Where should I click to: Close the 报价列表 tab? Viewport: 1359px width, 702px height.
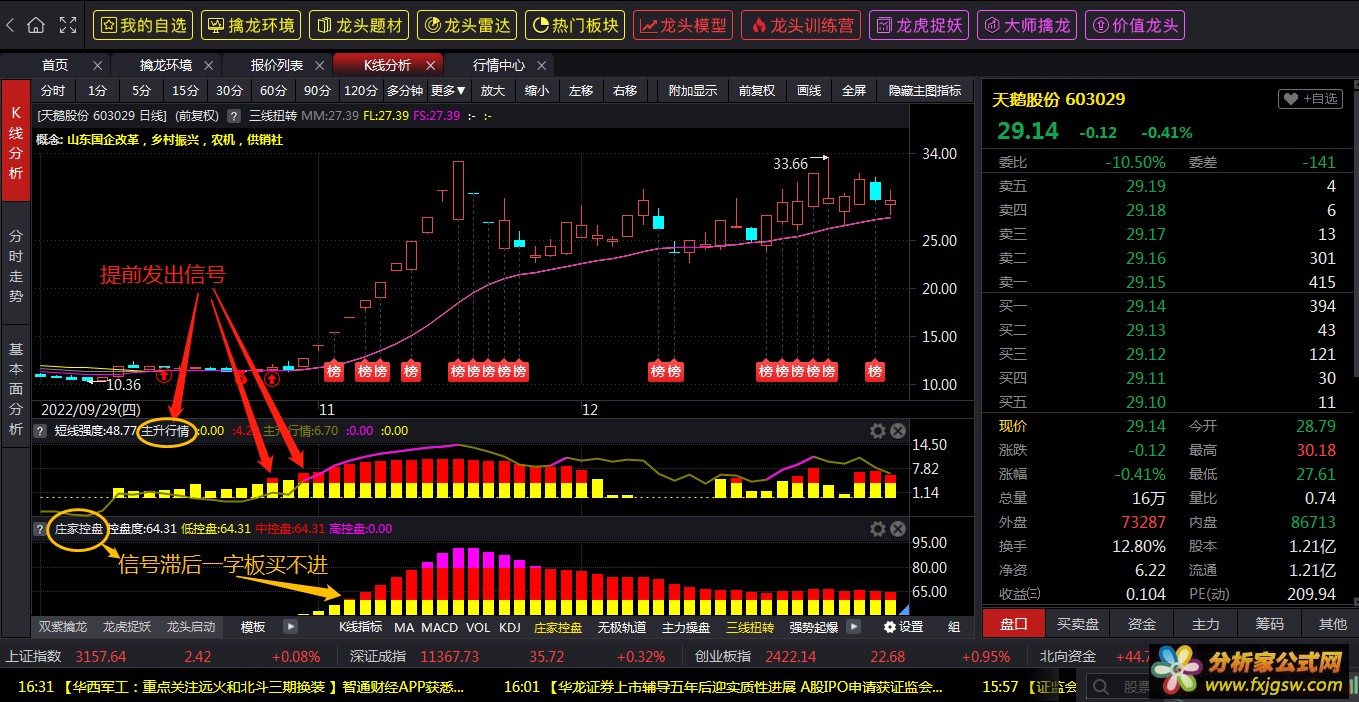[x=321, y=65]
